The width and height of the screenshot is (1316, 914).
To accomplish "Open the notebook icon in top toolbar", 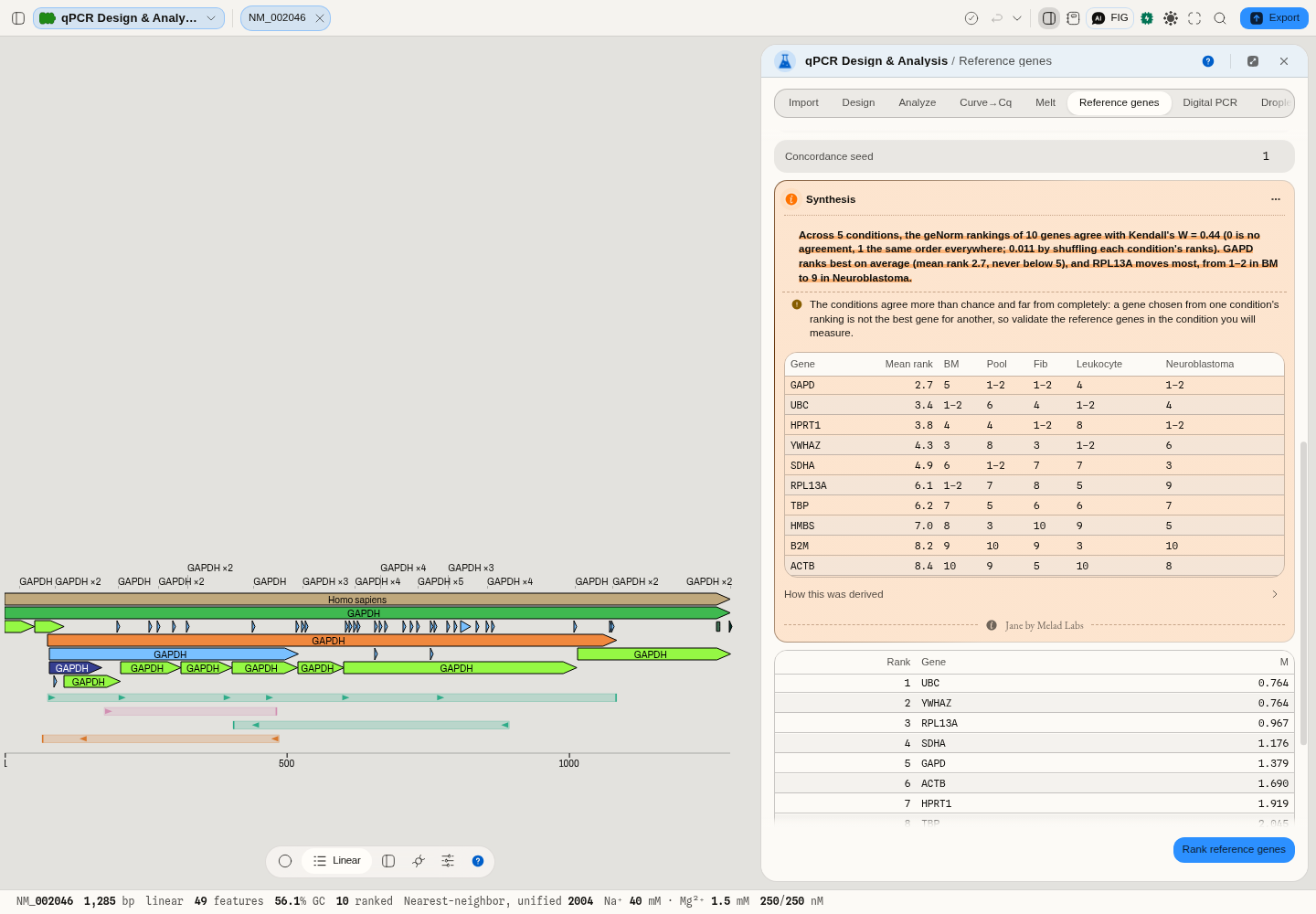I will tap(1073, 18).
